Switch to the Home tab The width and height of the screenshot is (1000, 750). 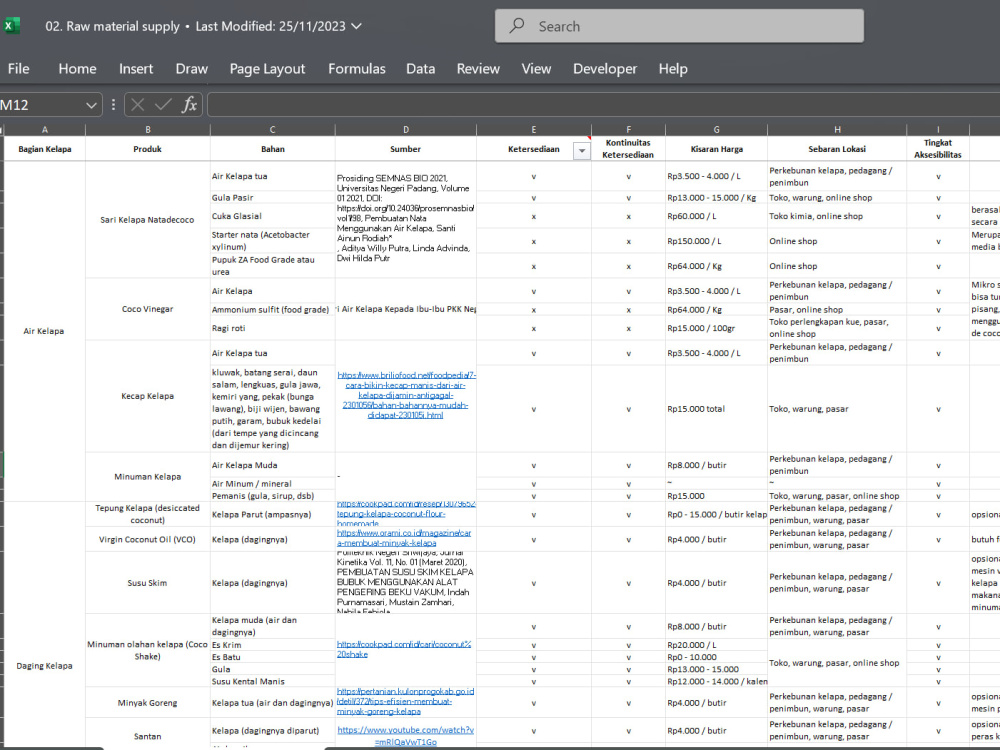click(77, 68)
